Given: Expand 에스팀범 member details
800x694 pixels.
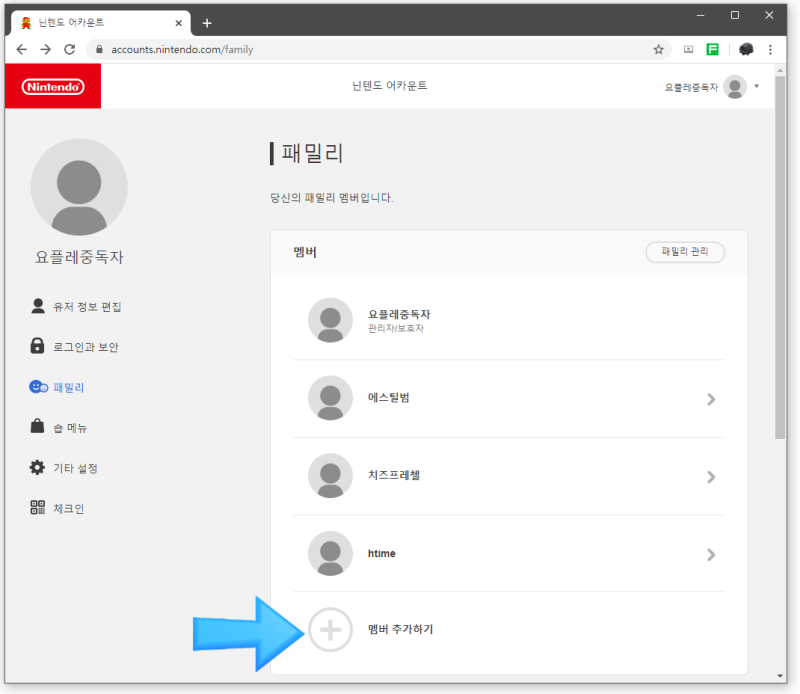Looking at the screenshot, I should click(711, 399).
